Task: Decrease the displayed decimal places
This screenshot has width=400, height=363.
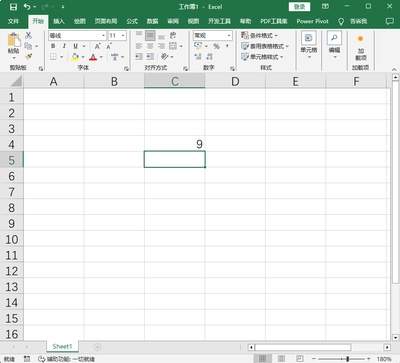Action: click(209, 57)
